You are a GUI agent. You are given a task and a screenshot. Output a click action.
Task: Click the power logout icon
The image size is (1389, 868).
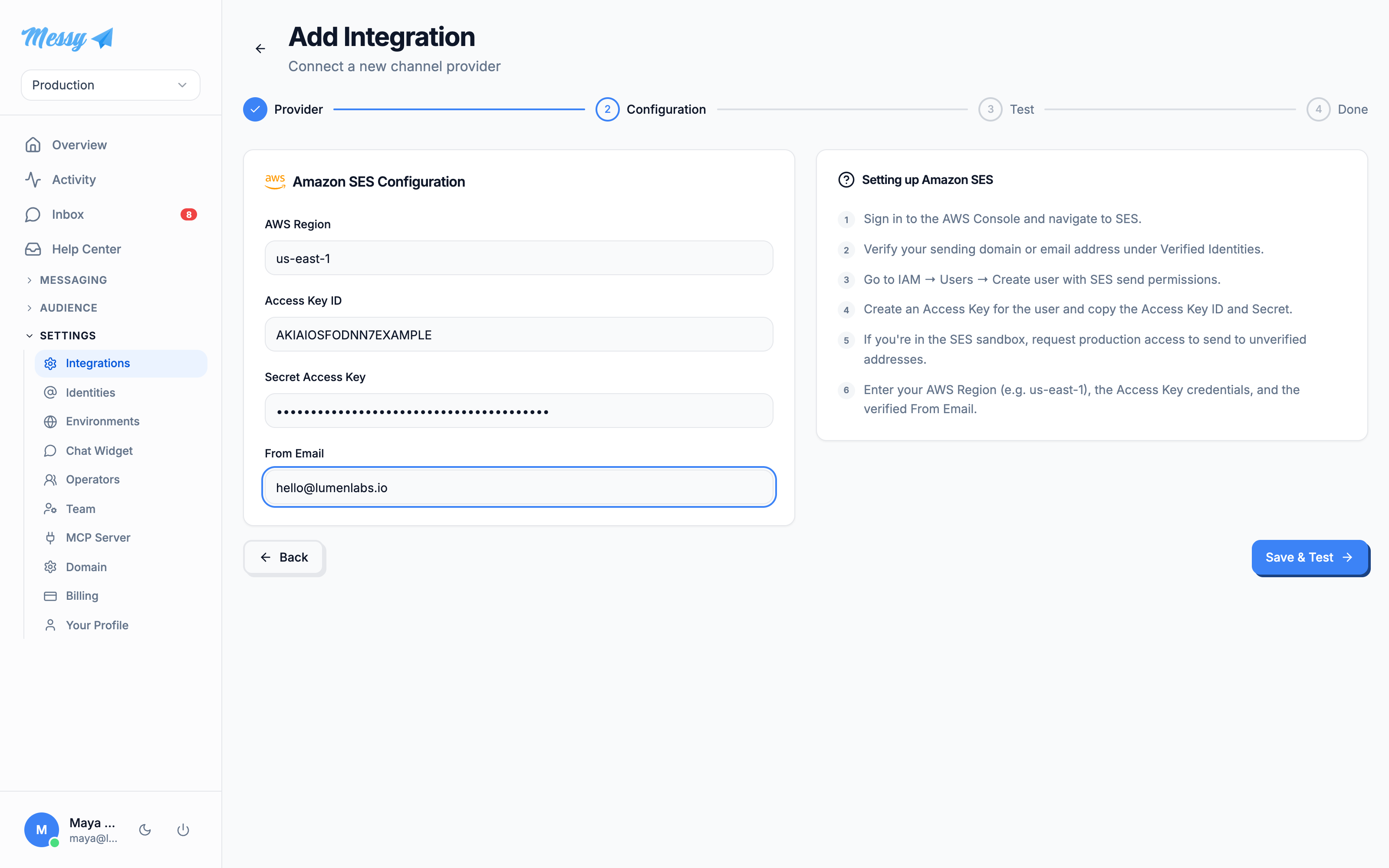[183, 830]
